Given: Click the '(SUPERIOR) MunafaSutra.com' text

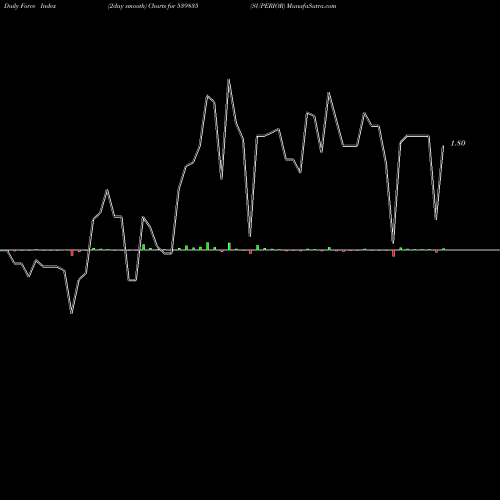Looking at the screenshot, I should tap(293, 6).
